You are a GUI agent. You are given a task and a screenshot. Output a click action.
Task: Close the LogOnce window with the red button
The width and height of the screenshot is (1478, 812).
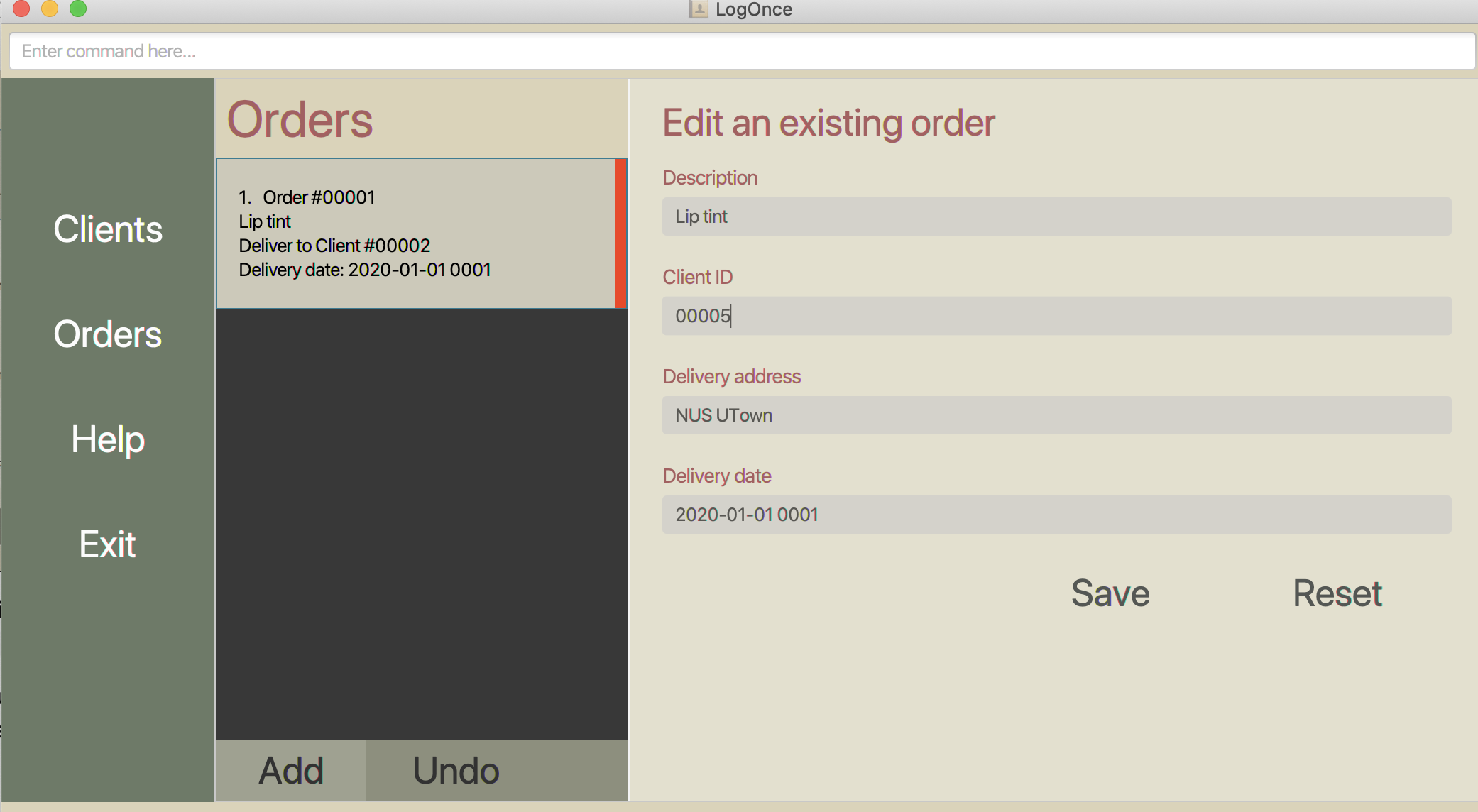[21, 9]
